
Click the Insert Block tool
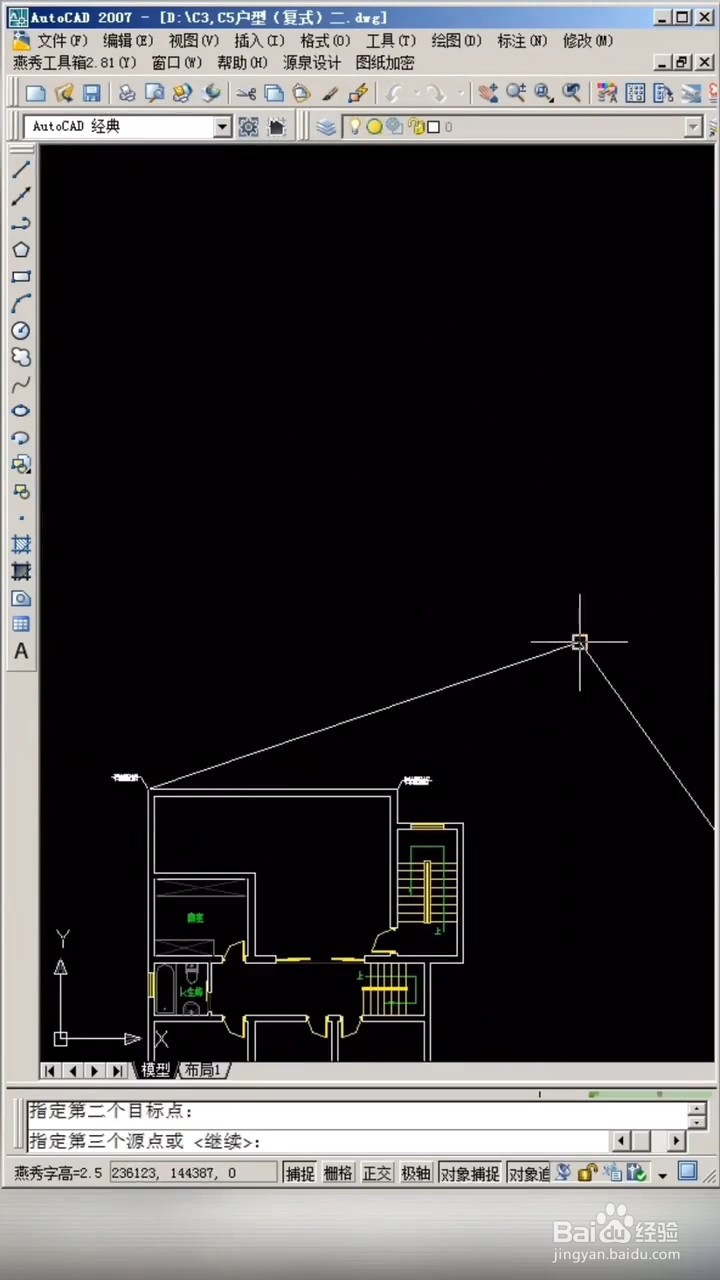[x=21, y=464]
